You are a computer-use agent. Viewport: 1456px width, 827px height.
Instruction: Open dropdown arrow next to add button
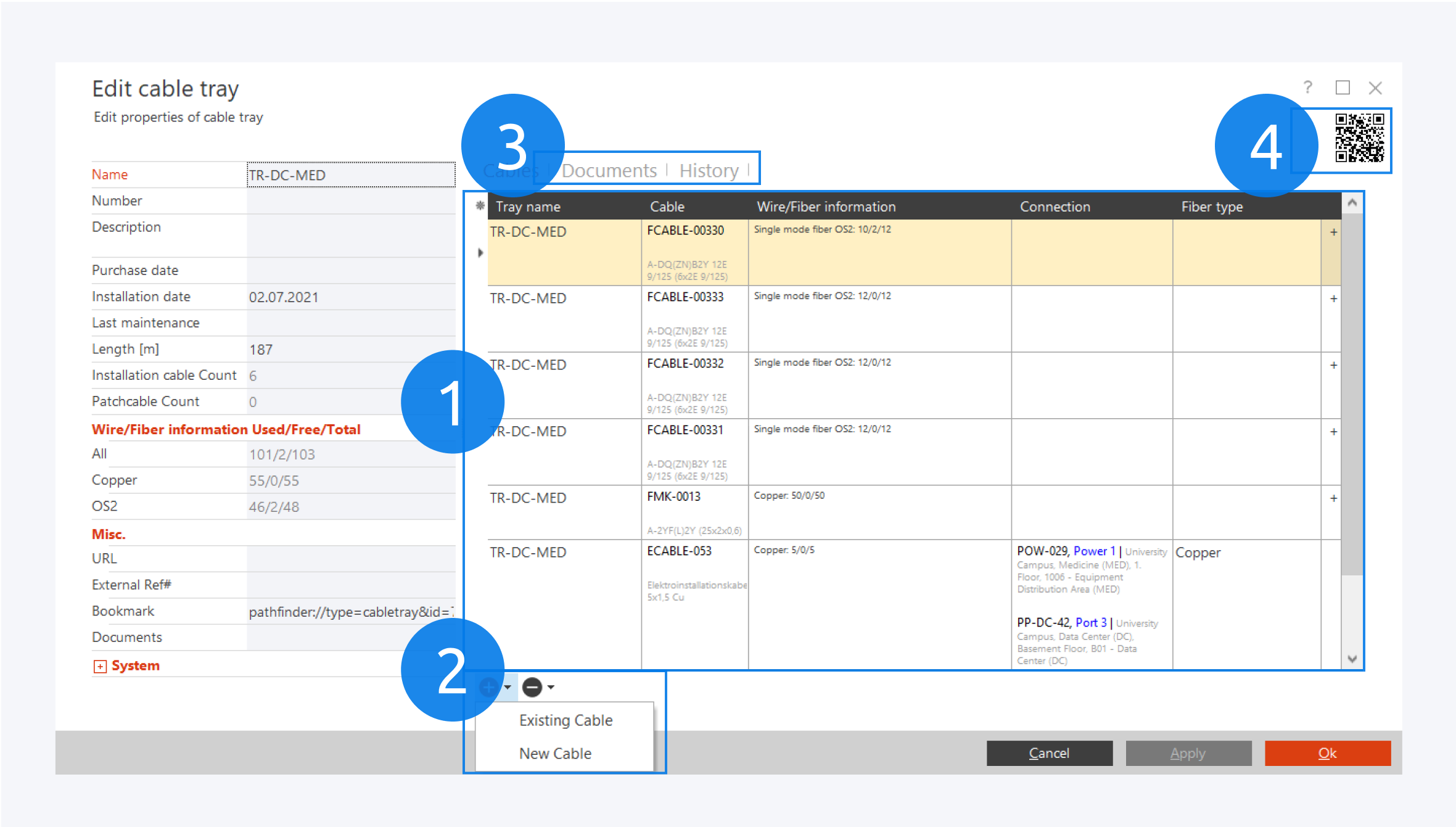click(x=508, y=686)
